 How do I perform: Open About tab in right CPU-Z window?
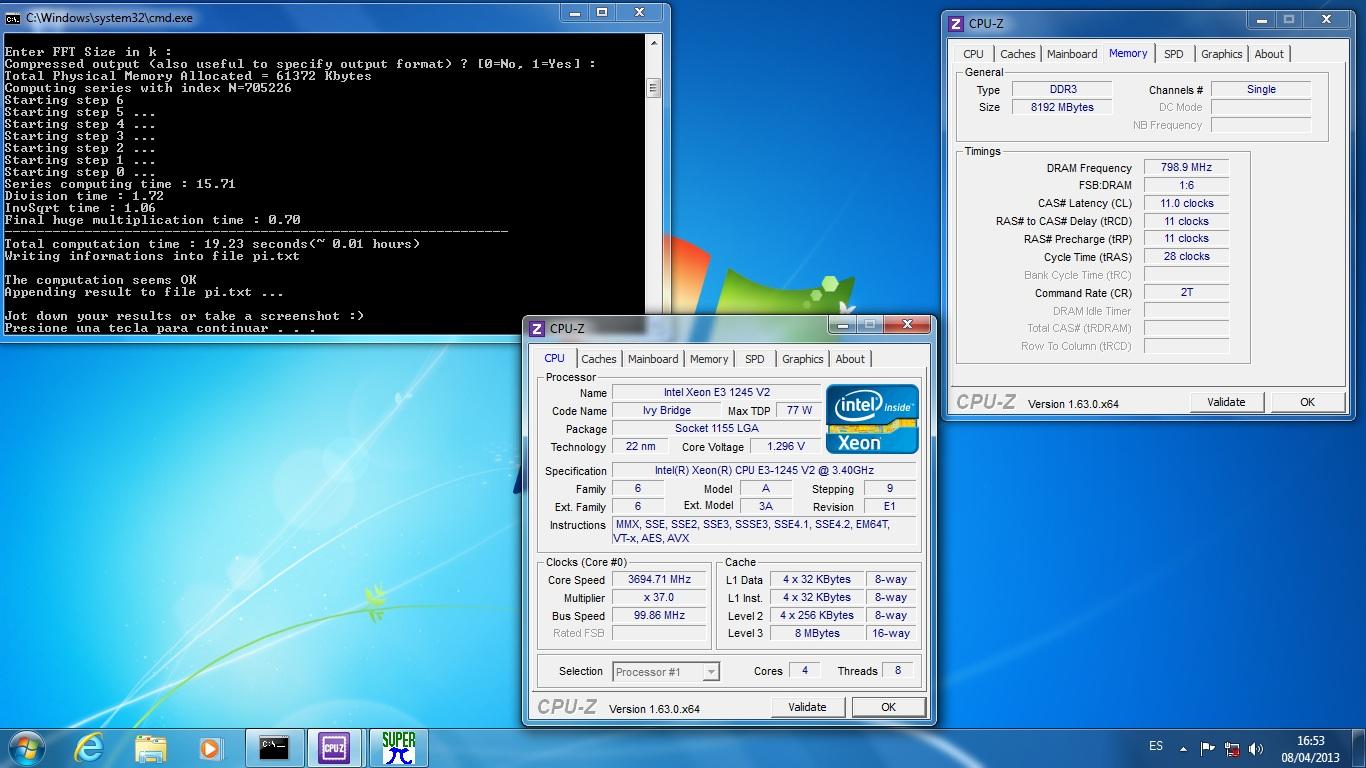[1269, 54]
